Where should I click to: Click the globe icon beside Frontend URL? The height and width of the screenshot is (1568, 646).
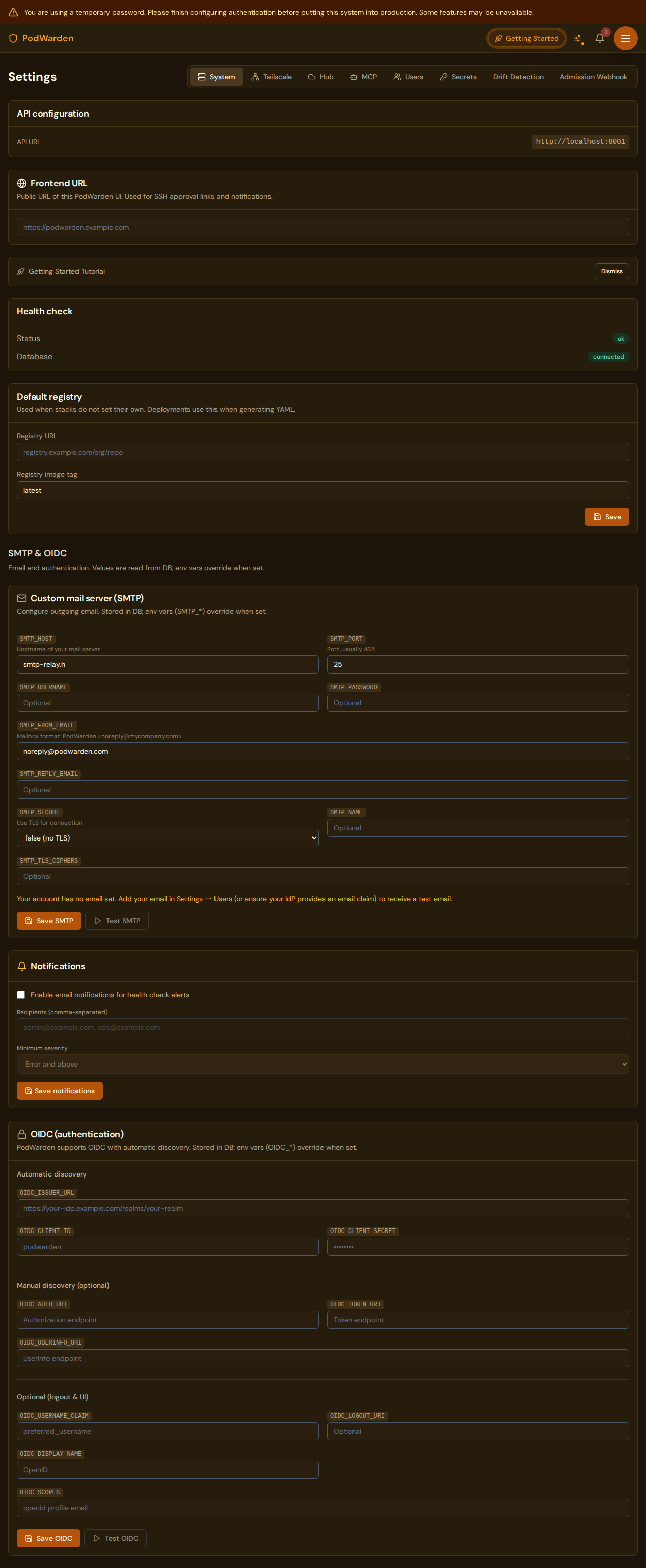click(x=21, y=183)
